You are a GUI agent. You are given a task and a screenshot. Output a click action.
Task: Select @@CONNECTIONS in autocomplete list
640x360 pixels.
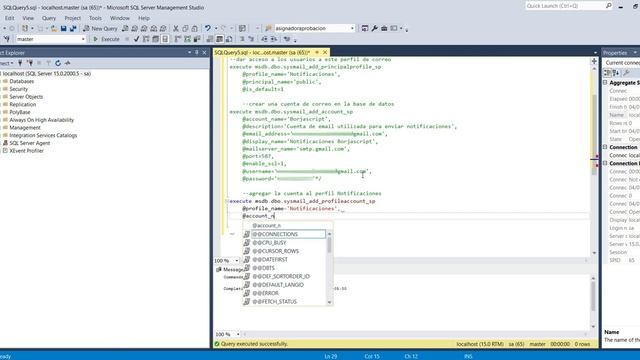pos(288,234)
